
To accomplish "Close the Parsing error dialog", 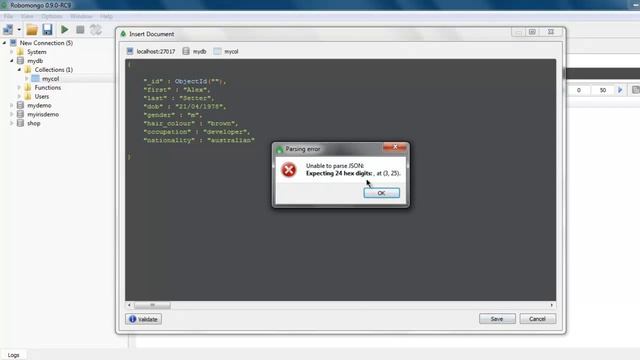I will (x=395, y=147).
